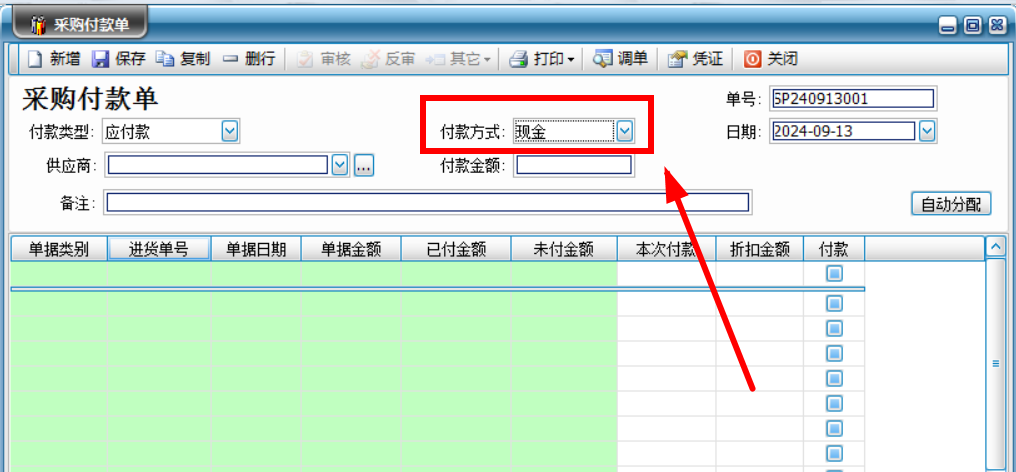Viewport: 1016px width, 472px height.
Task: Toggle the fourth row's 付款 checkbox
Action: click(834, 353)
